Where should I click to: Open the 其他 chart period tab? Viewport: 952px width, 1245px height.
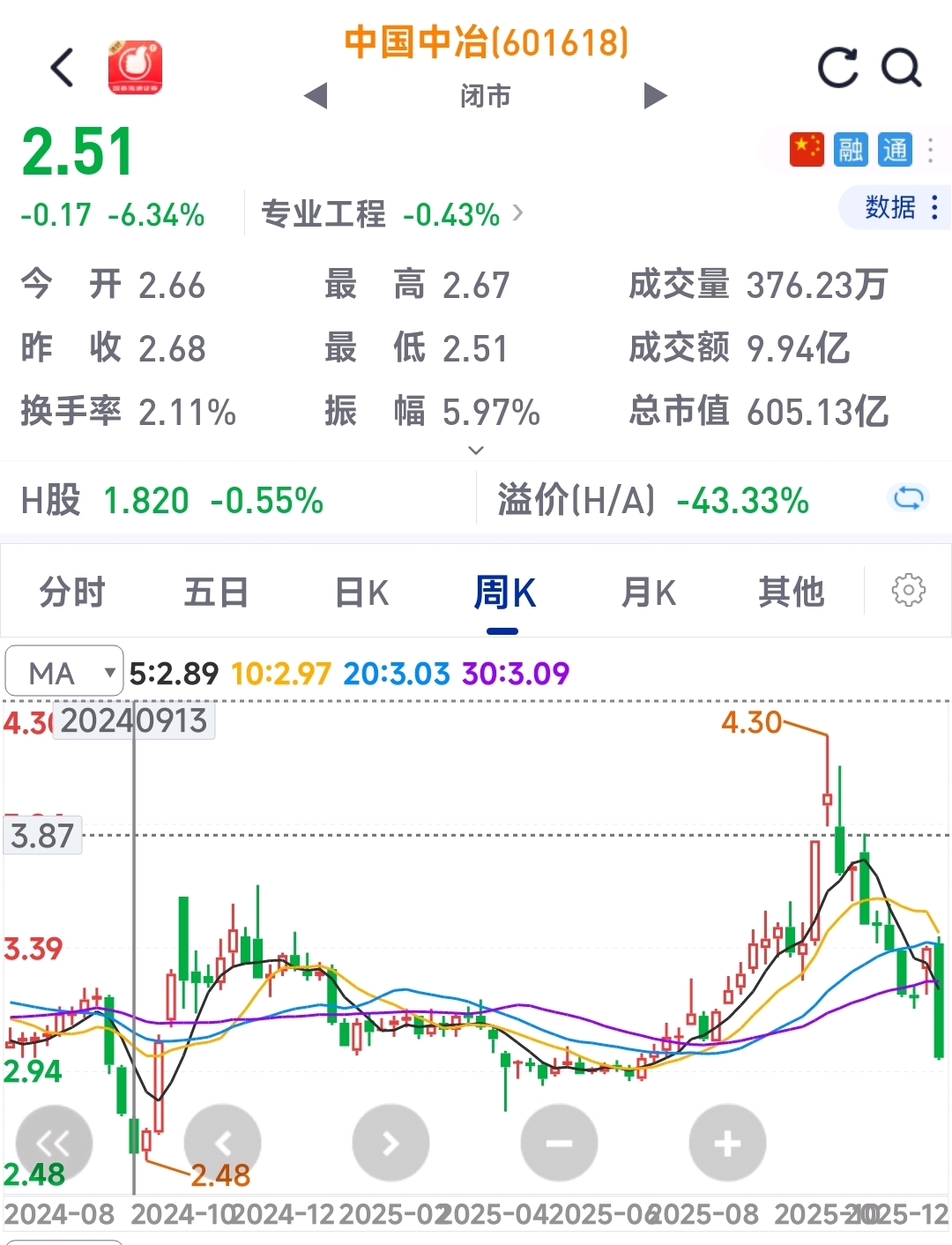[x=792, y=592]
